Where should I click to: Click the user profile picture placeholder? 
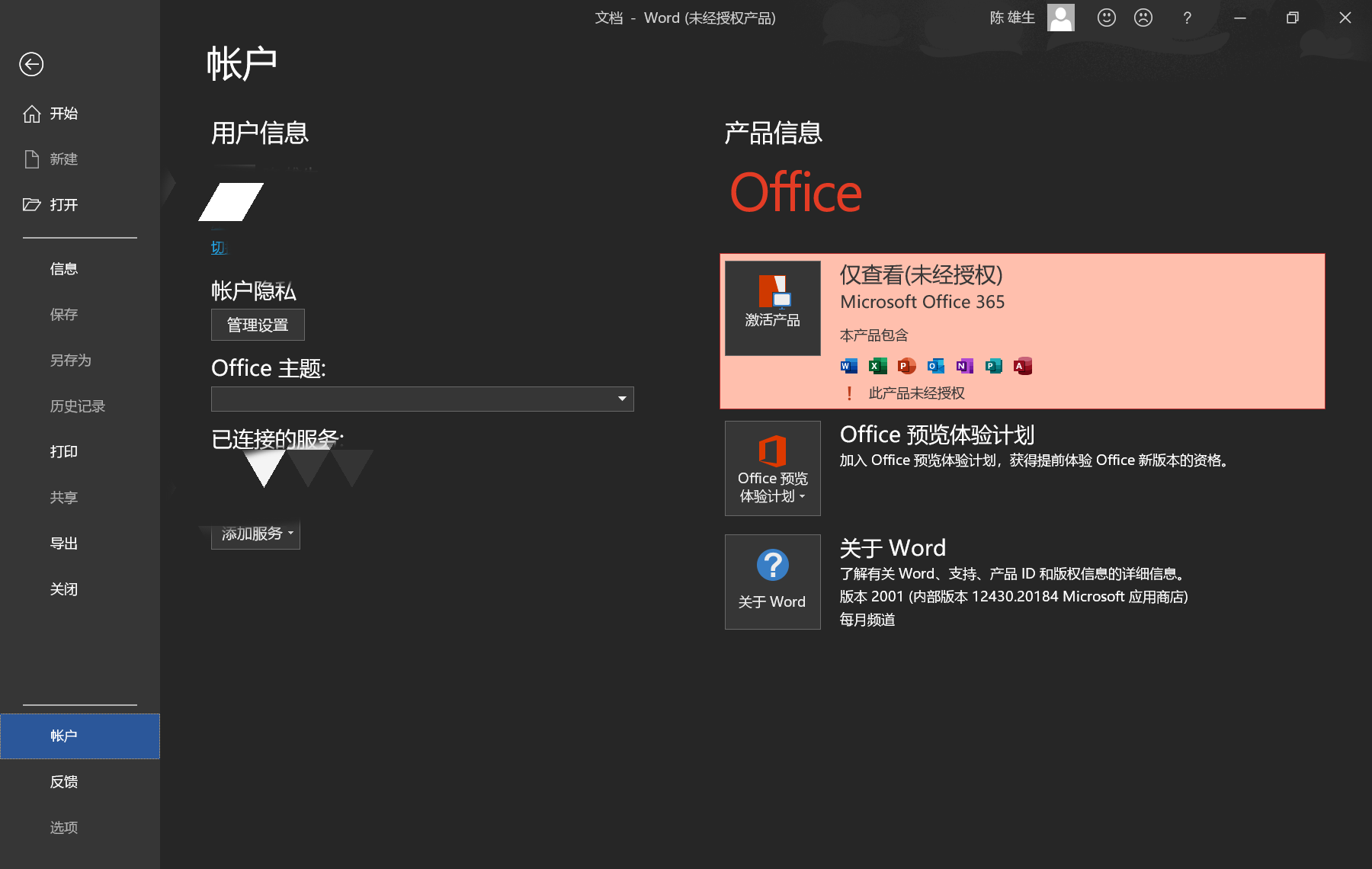[231, 202]
